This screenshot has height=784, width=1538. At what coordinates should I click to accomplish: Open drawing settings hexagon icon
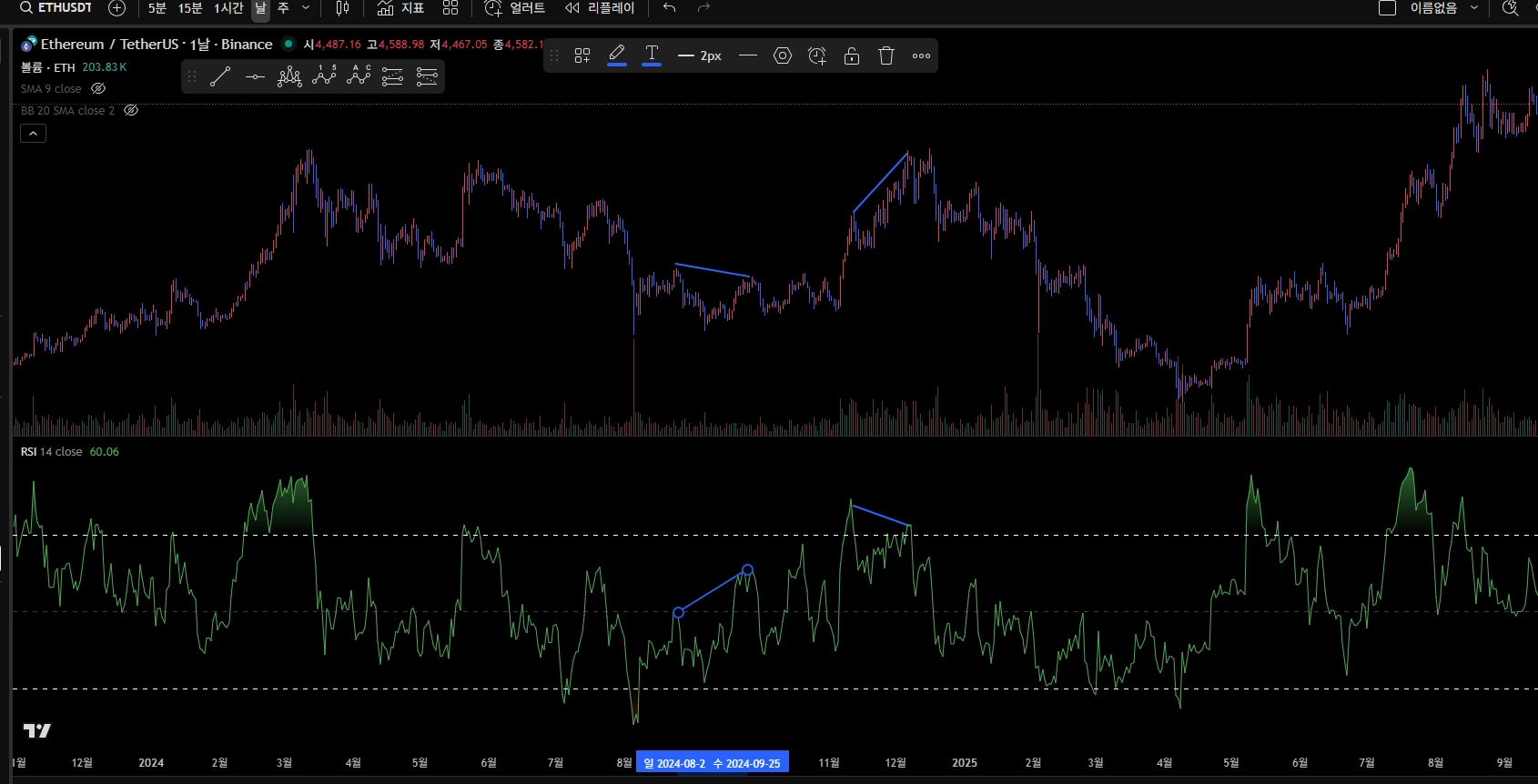click(782, 55)
